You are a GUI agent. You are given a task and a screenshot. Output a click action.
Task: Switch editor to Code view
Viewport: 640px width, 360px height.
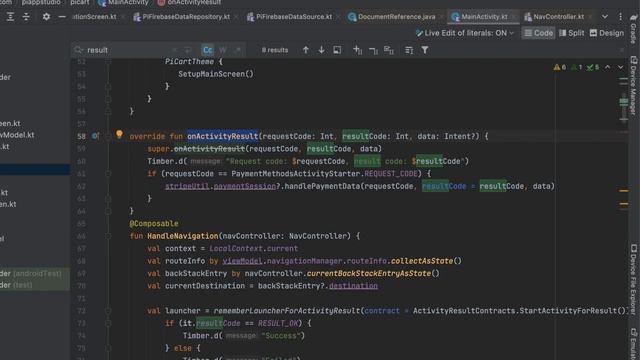[x=538, y=33]
